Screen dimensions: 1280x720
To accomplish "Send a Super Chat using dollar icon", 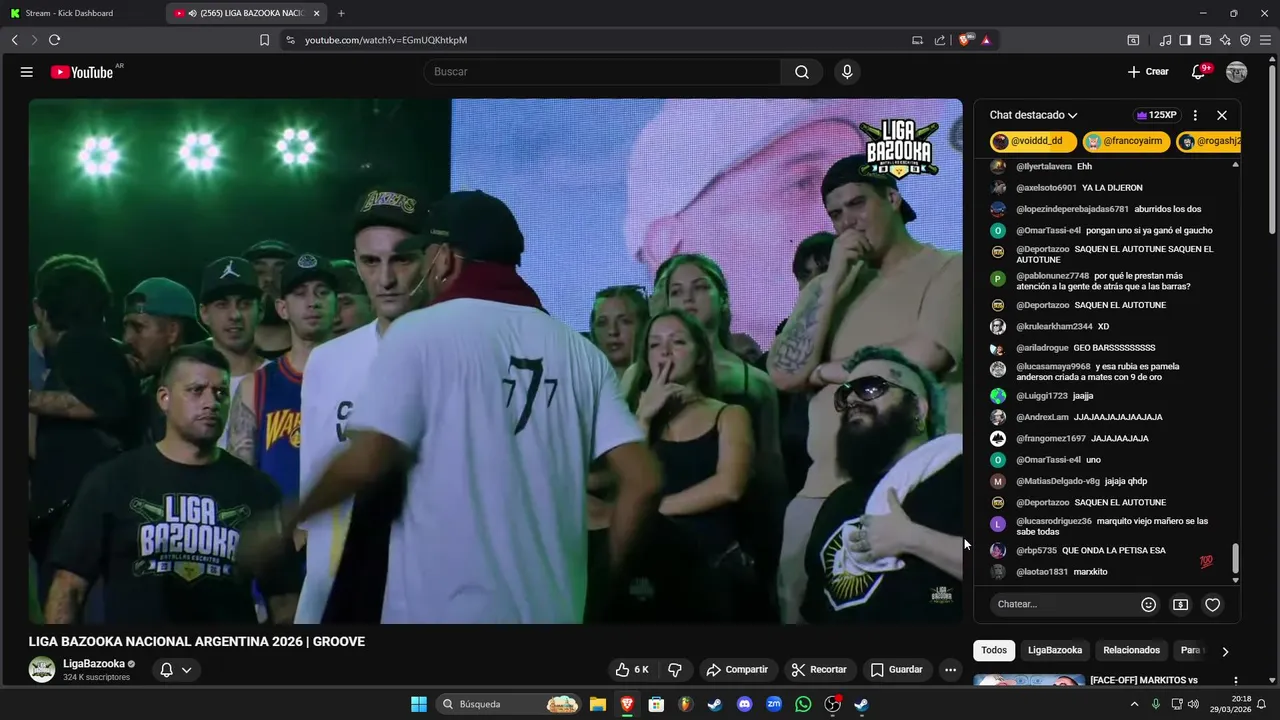I will point(1181,604).
